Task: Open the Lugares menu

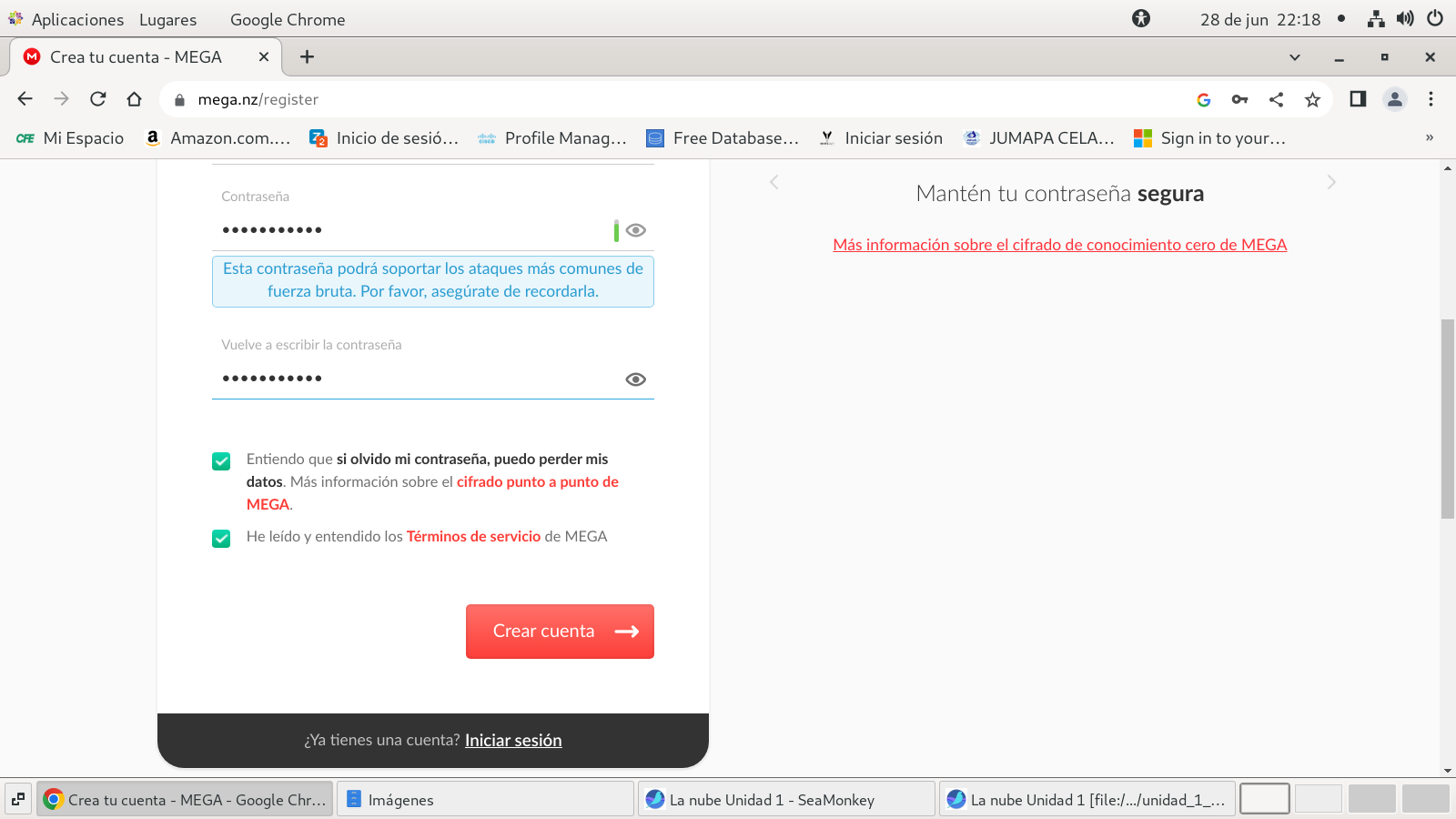Action: [x=167, y=19]
